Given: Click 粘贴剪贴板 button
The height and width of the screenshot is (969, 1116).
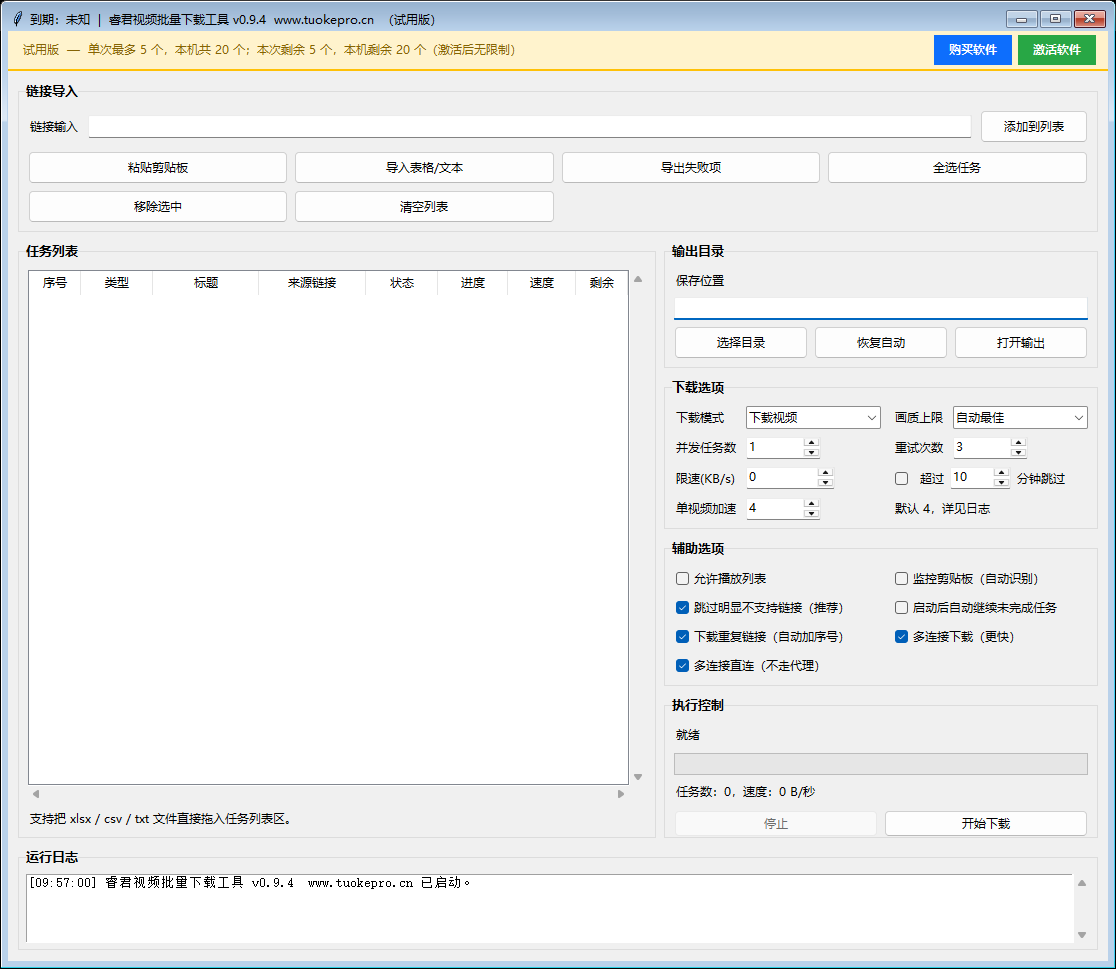Looking at the screenshot, I should tap(158, 167).
